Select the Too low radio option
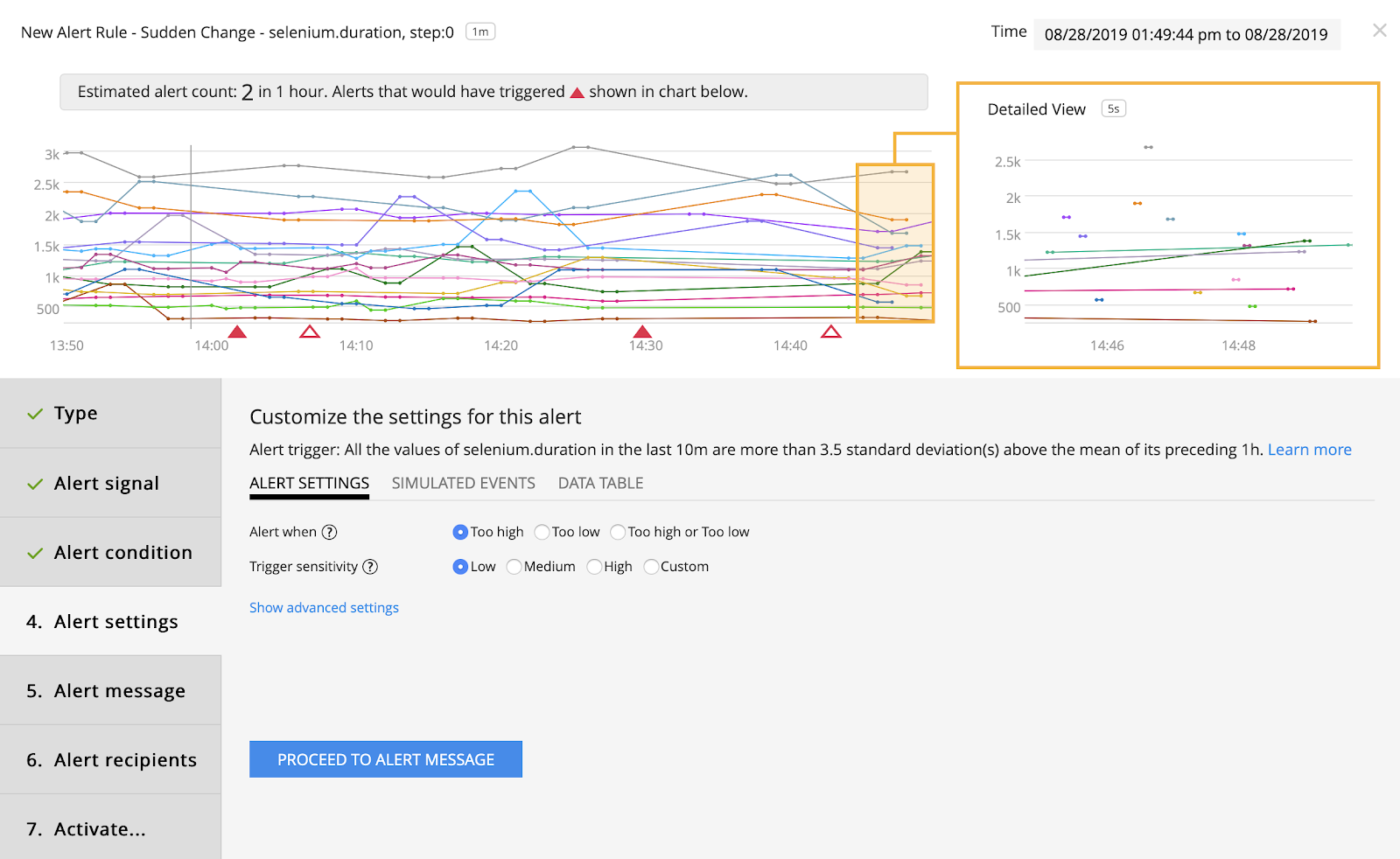The height and width of the screenshot is (859, 1400). 542,532
